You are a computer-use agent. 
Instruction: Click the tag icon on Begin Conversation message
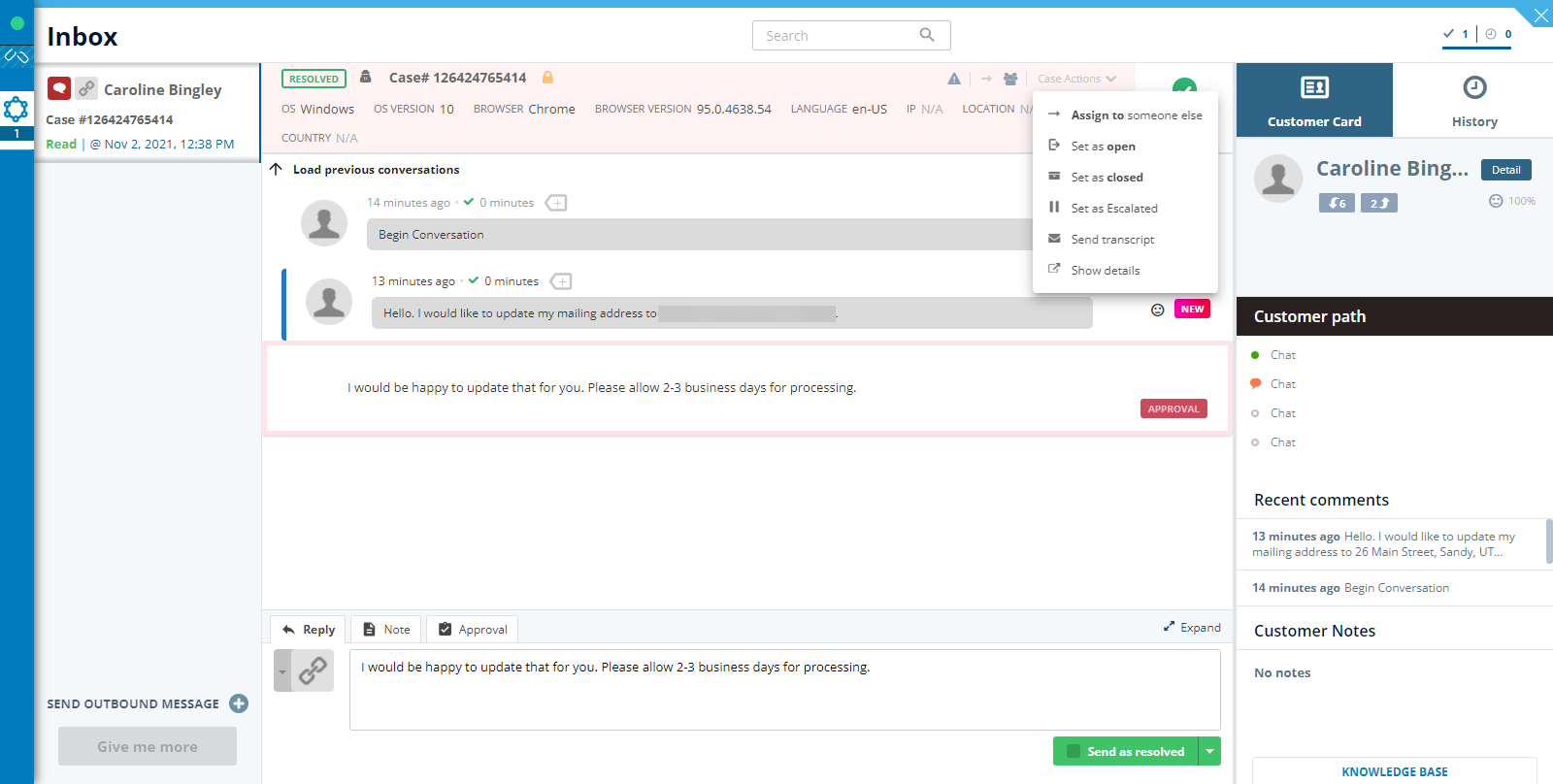pos(556,203)
